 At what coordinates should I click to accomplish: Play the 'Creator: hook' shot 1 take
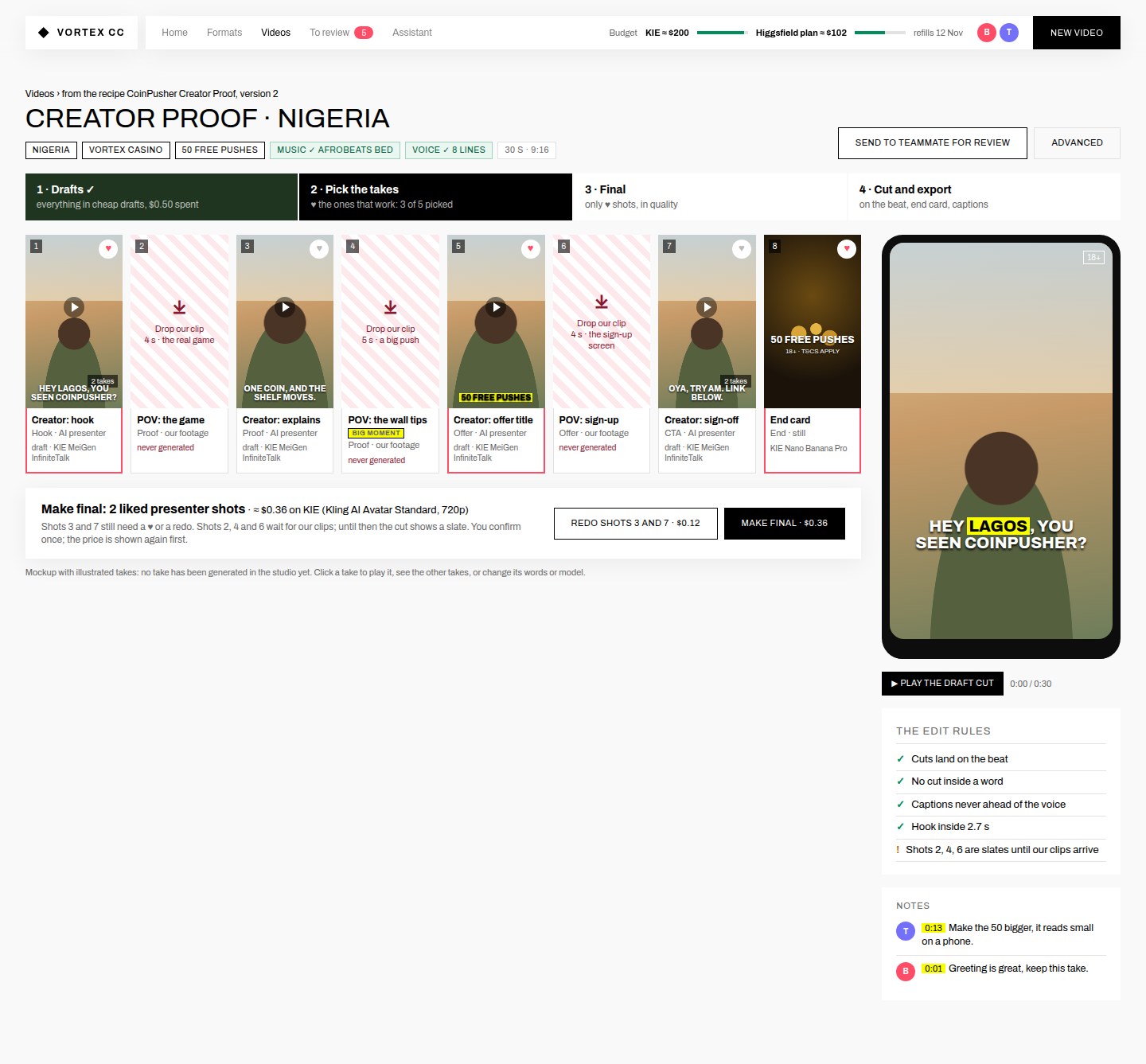point(74,307)
